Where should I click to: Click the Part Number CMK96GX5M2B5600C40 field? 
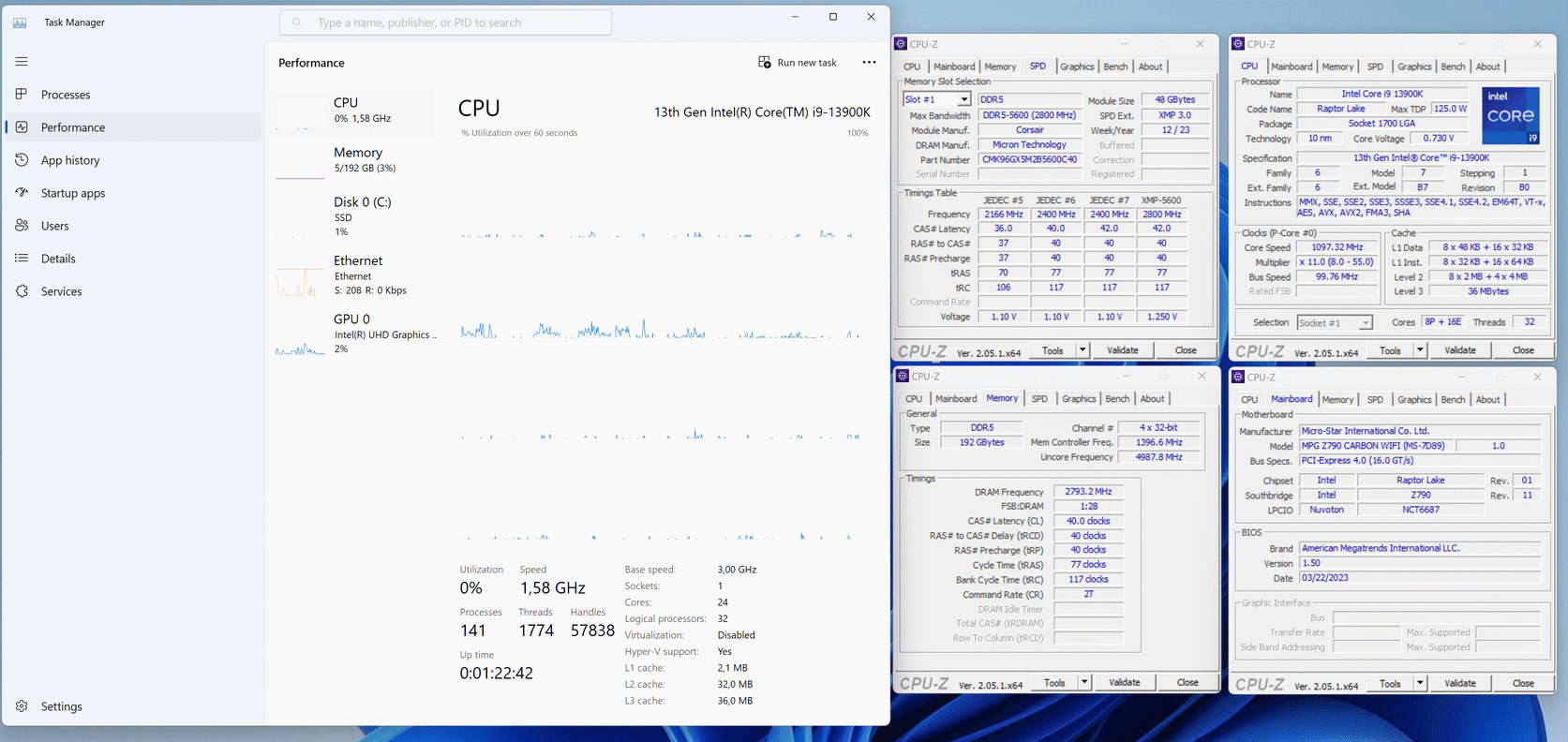click(1029, 159)
